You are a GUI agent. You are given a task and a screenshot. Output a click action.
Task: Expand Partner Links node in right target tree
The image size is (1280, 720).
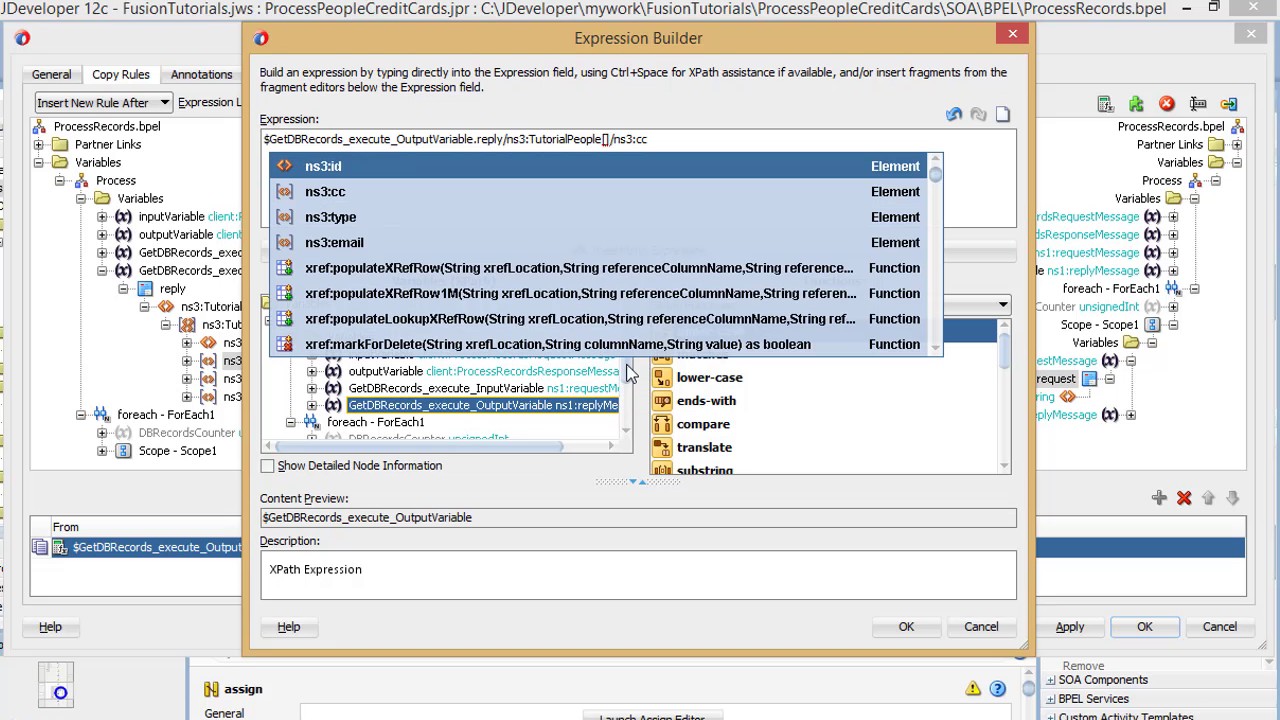coord(1237,145)
